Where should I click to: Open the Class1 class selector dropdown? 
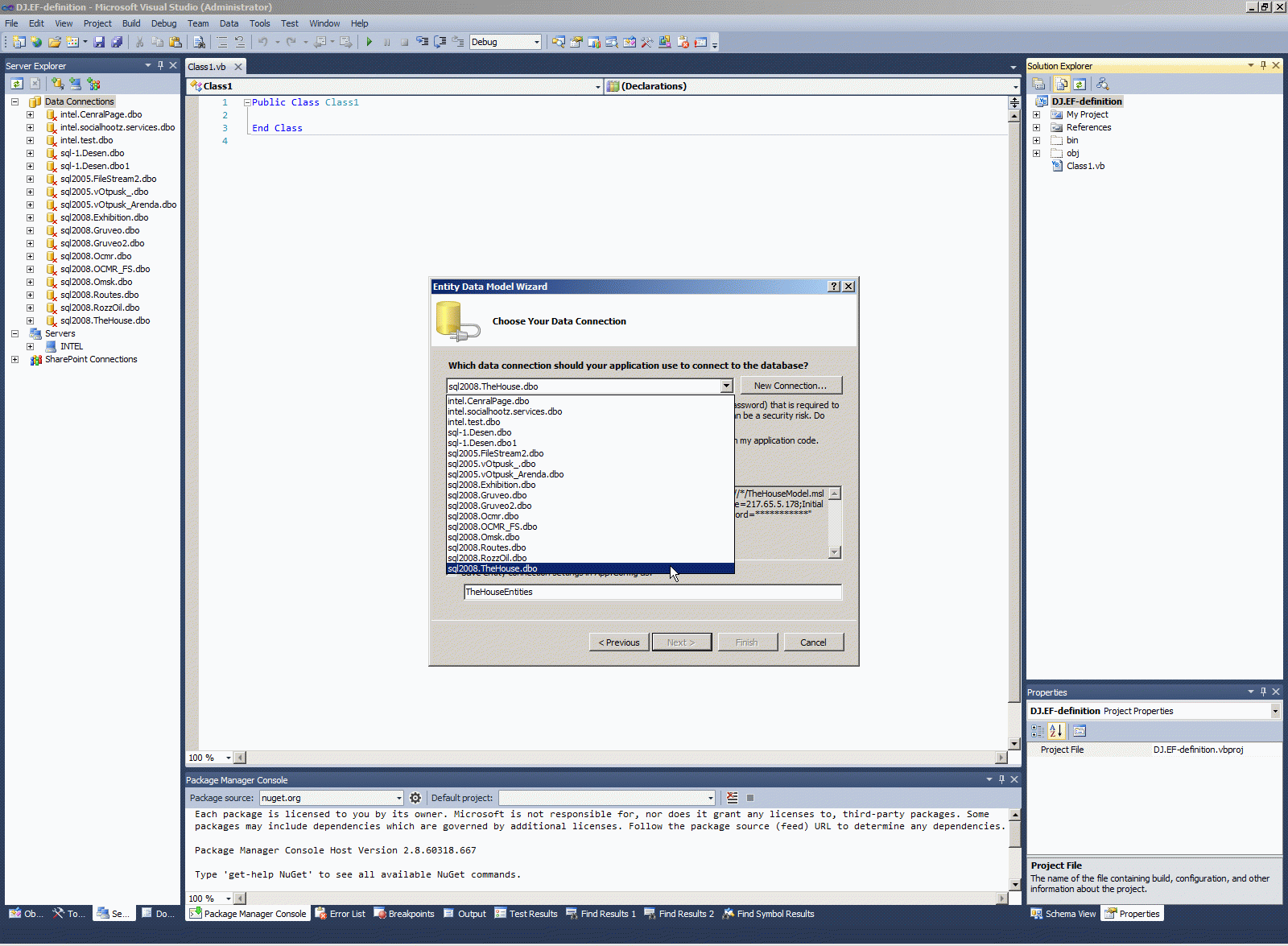click(x=597, y=86)
